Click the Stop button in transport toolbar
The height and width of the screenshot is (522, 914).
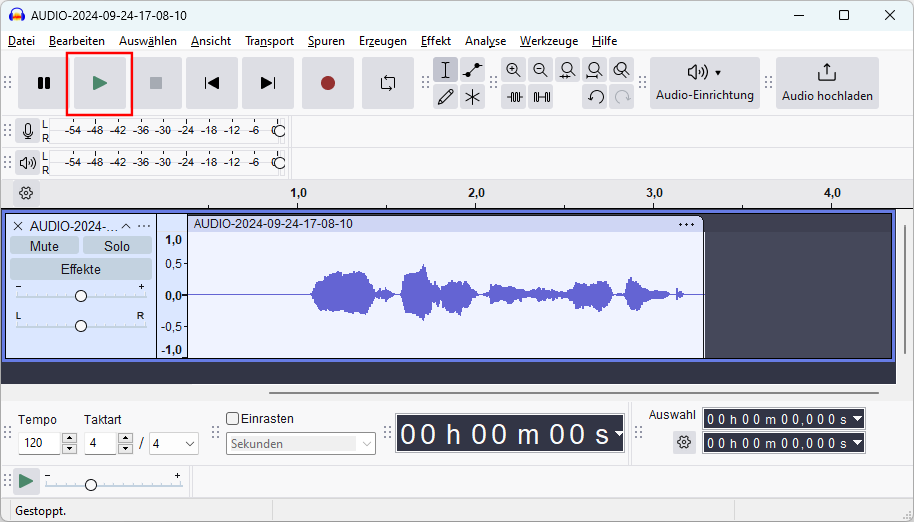[x=156, y=83]
